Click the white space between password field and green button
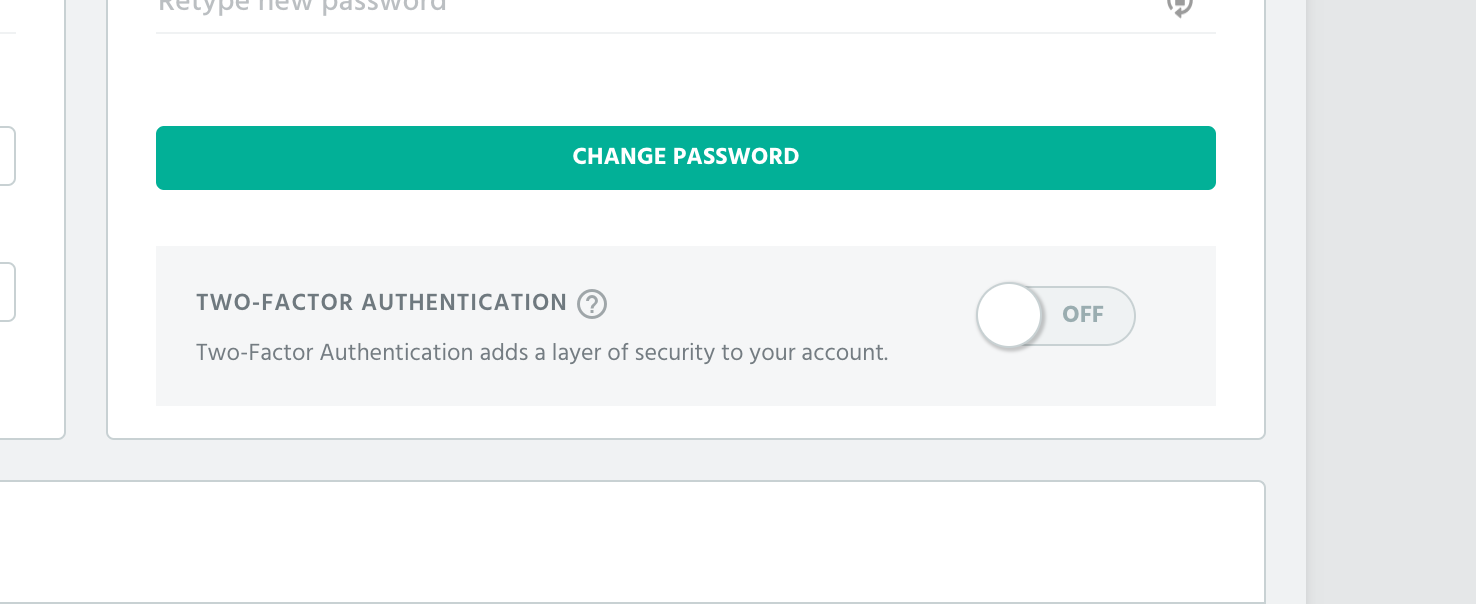Screen dimensions: 1476x604 686,80
